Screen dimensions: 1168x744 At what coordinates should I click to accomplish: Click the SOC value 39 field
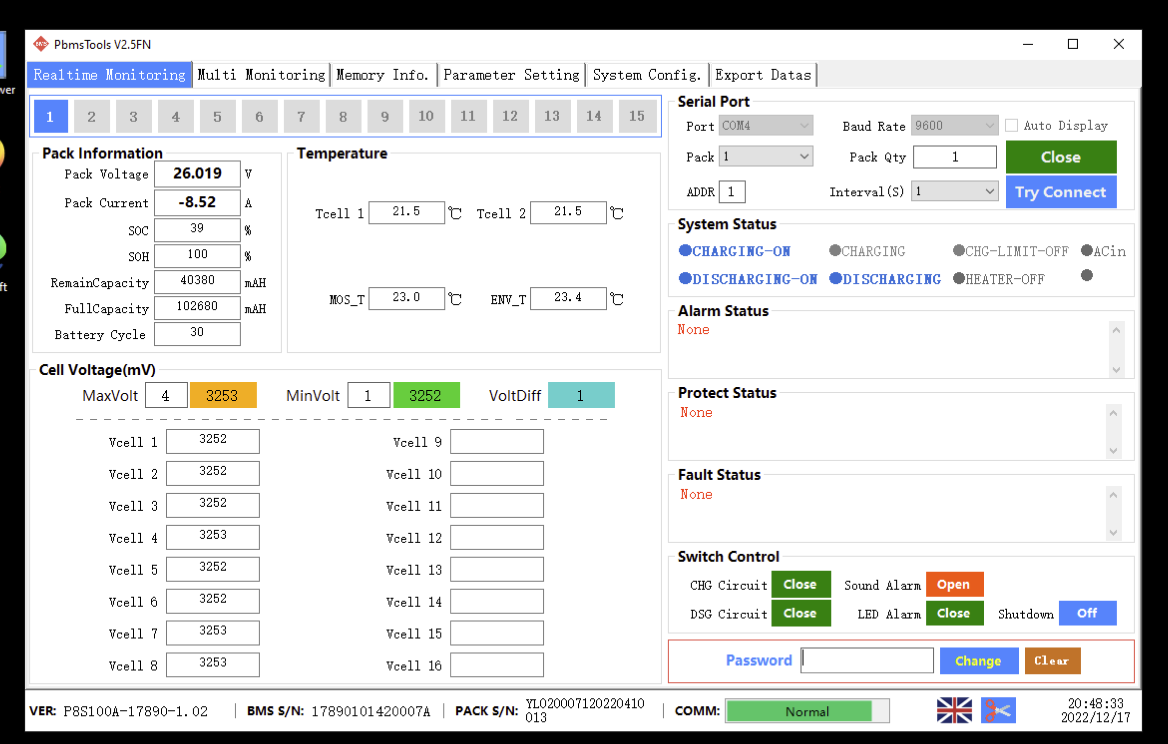pyautogui.click(x=197, y=229)
